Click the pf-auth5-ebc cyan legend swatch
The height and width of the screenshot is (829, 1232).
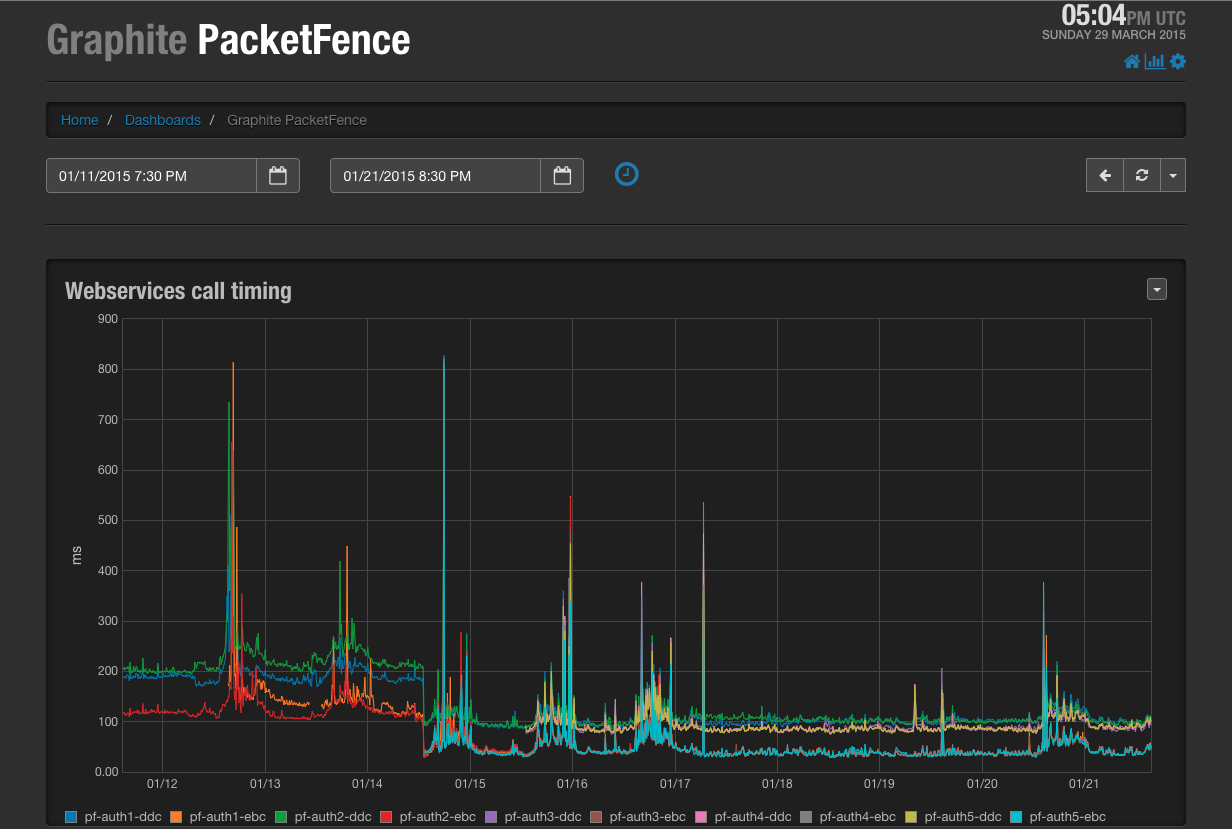tap(1016, 817)
